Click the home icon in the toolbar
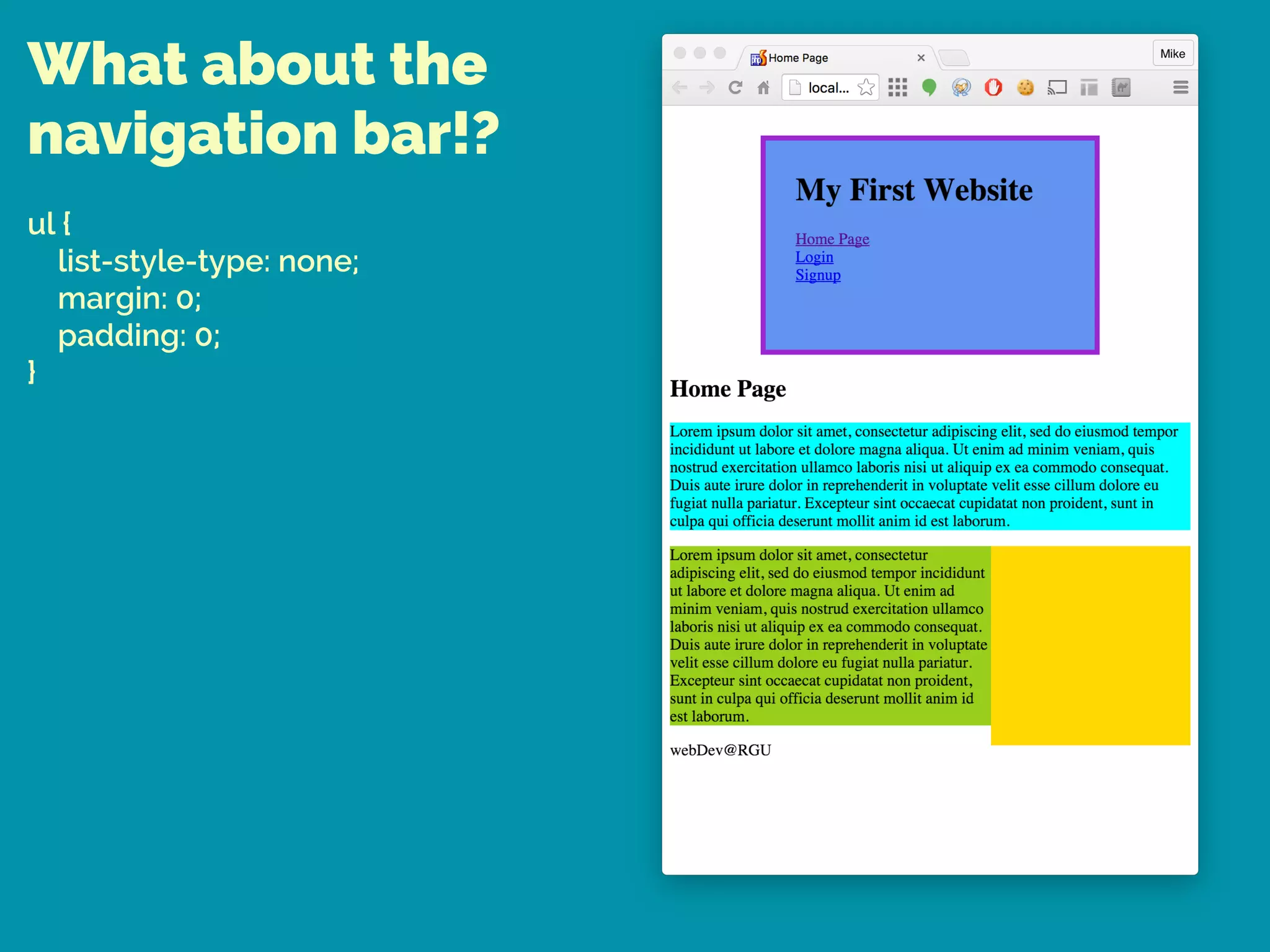 click(763, 87)
